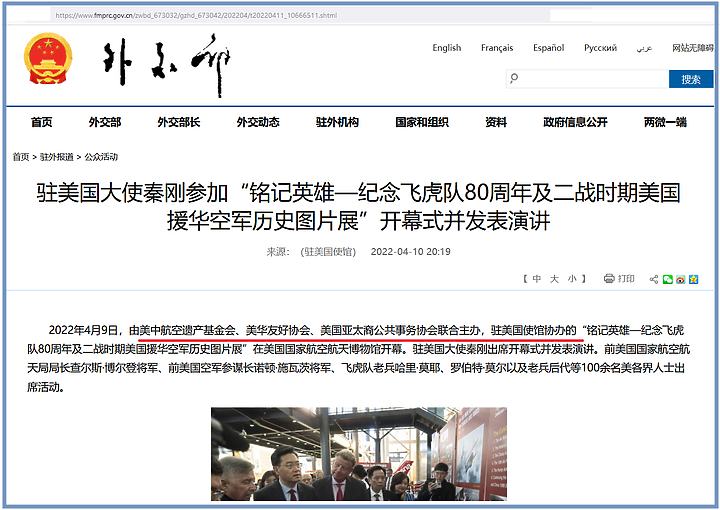Click the (驻美国使馆) source text

[328, 252]
